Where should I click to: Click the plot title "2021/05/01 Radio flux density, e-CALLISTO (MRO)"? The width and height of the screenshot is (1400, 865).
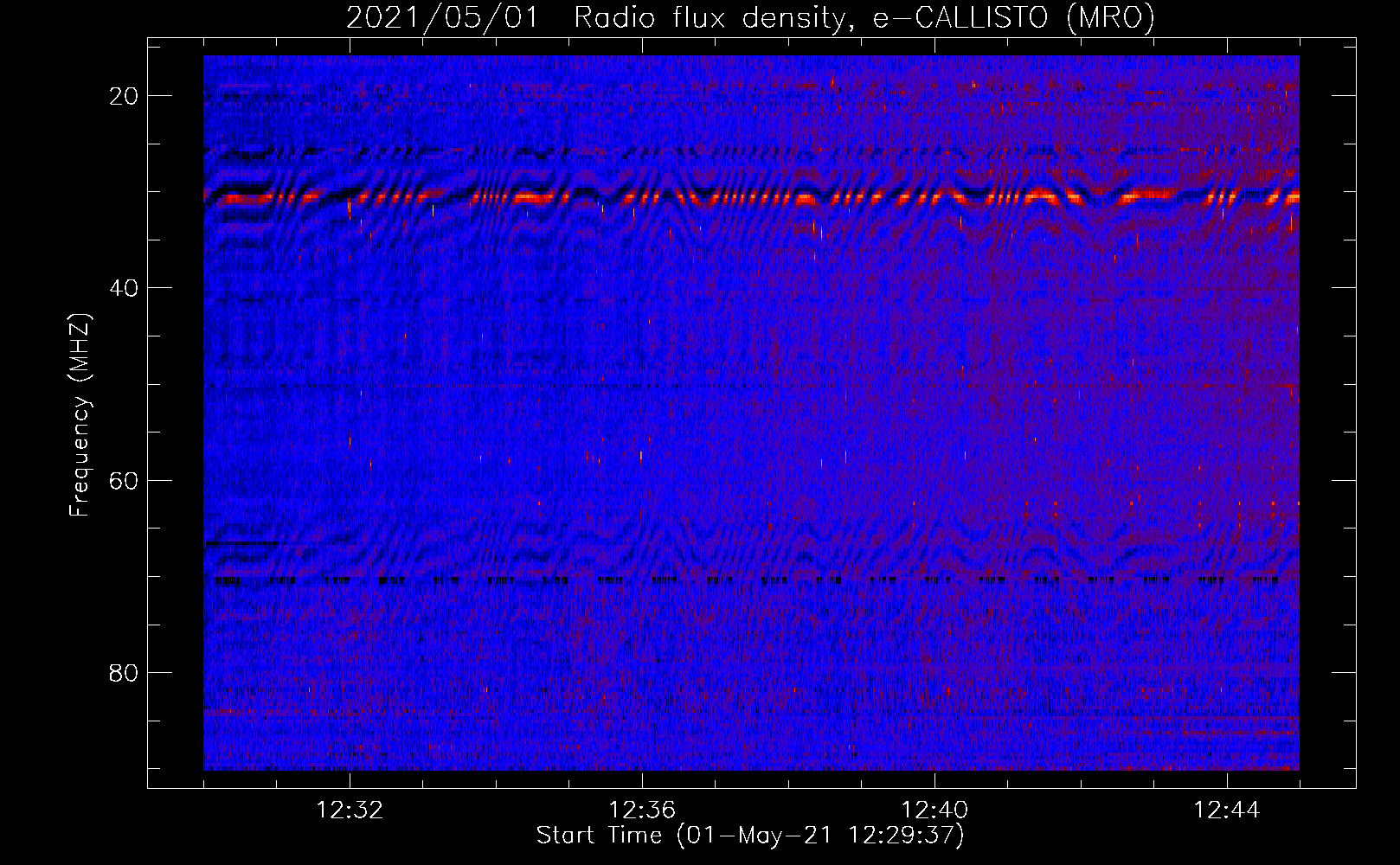point(750,18)
